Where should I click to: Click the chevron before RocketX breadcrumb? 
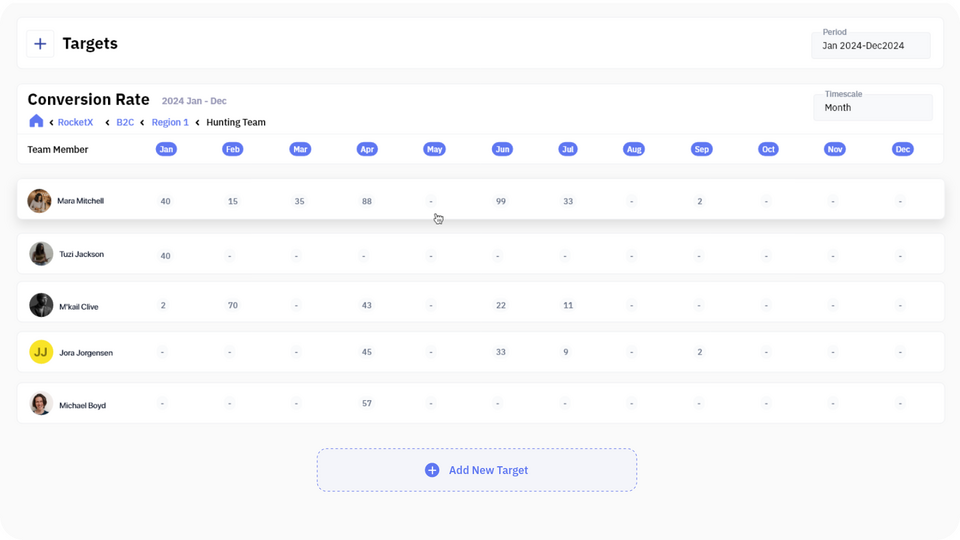click(51, 122)
